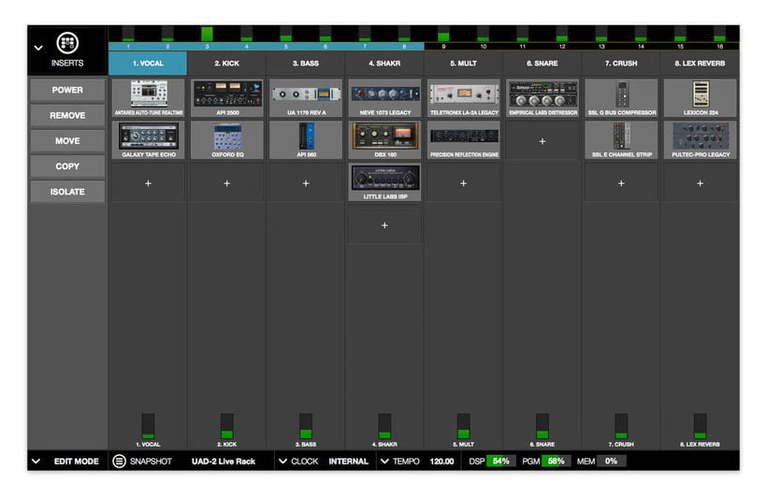Open the API 560 plugin on Bass
Image resolution: width=767 pixels, height=499 pixels.
tap(306, 140)
